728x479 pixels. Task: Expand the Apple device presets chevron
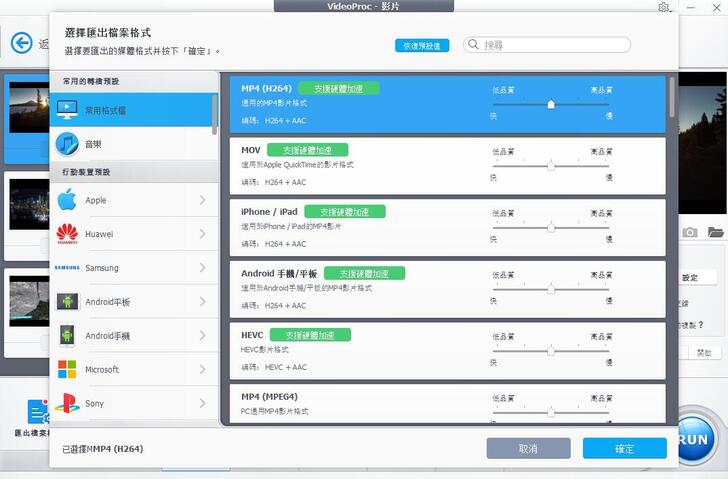[x=202, y=200]
